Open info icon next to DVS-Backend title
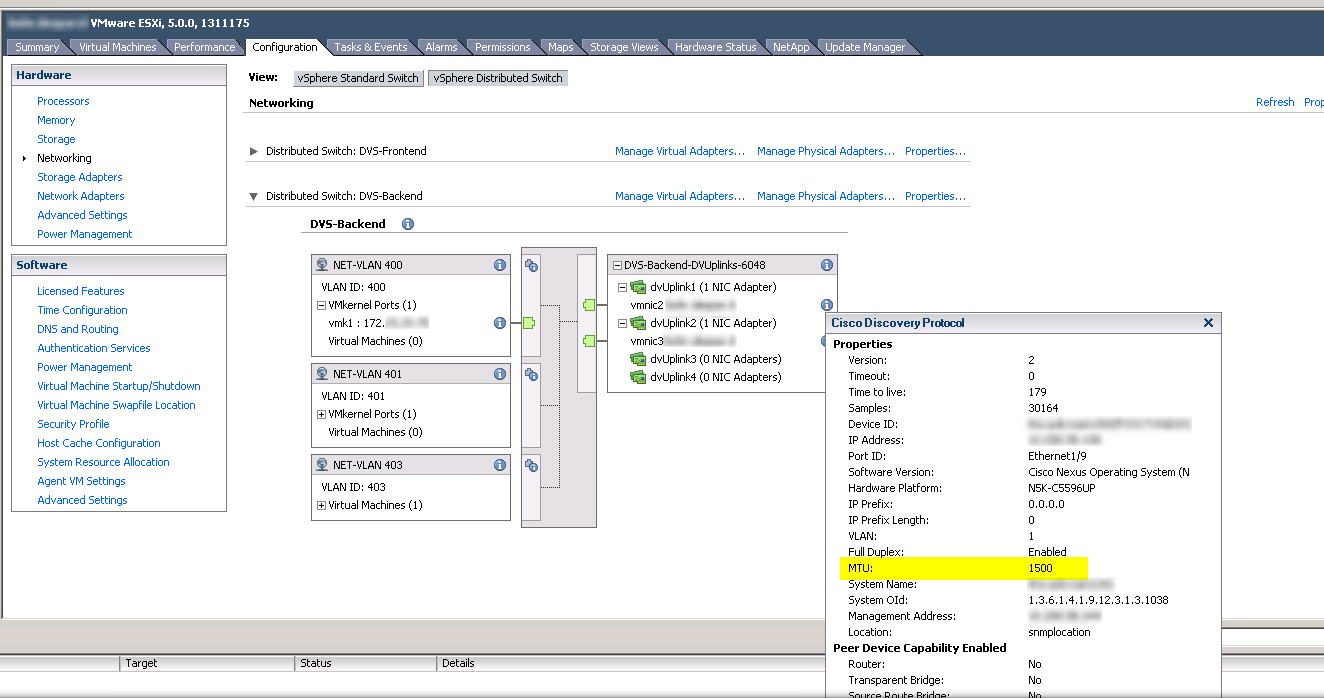This screenshot has width=1324, height=698. (408, 224)
